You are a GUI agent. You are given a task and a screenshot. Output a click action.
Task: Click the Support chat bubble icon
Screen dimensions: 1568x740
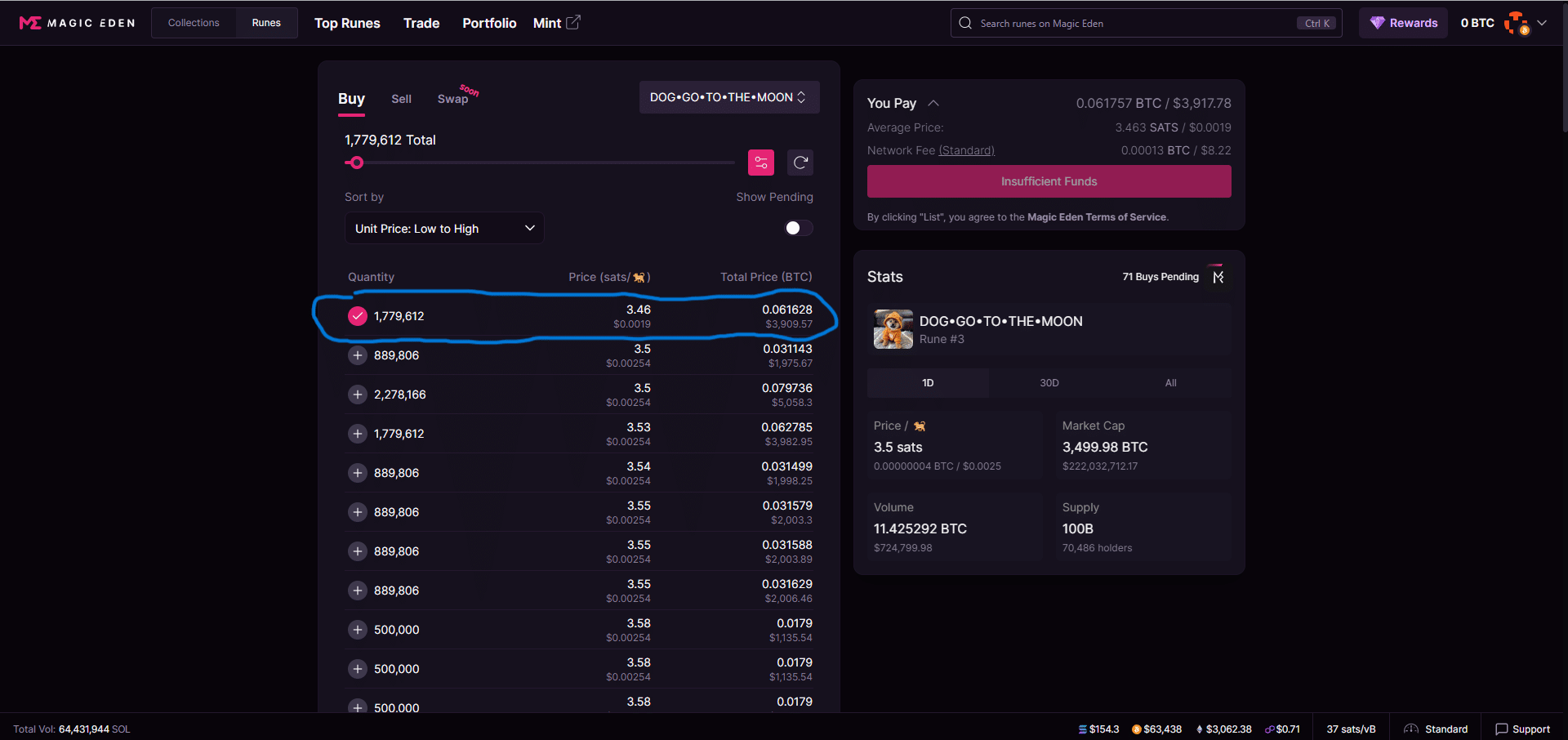coord(1501,729)
